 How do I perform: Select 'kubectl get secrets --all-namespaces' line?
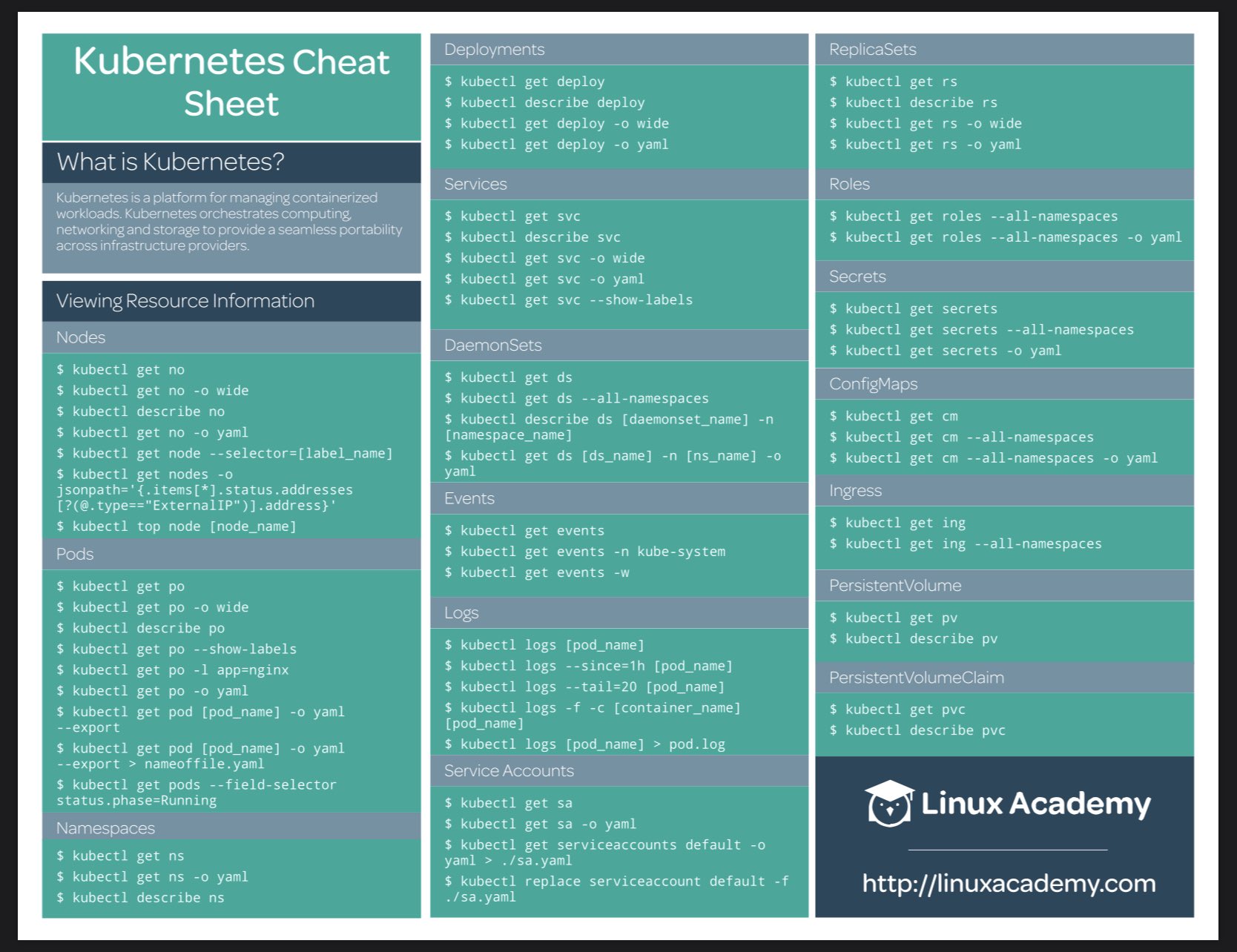point(982,330)
